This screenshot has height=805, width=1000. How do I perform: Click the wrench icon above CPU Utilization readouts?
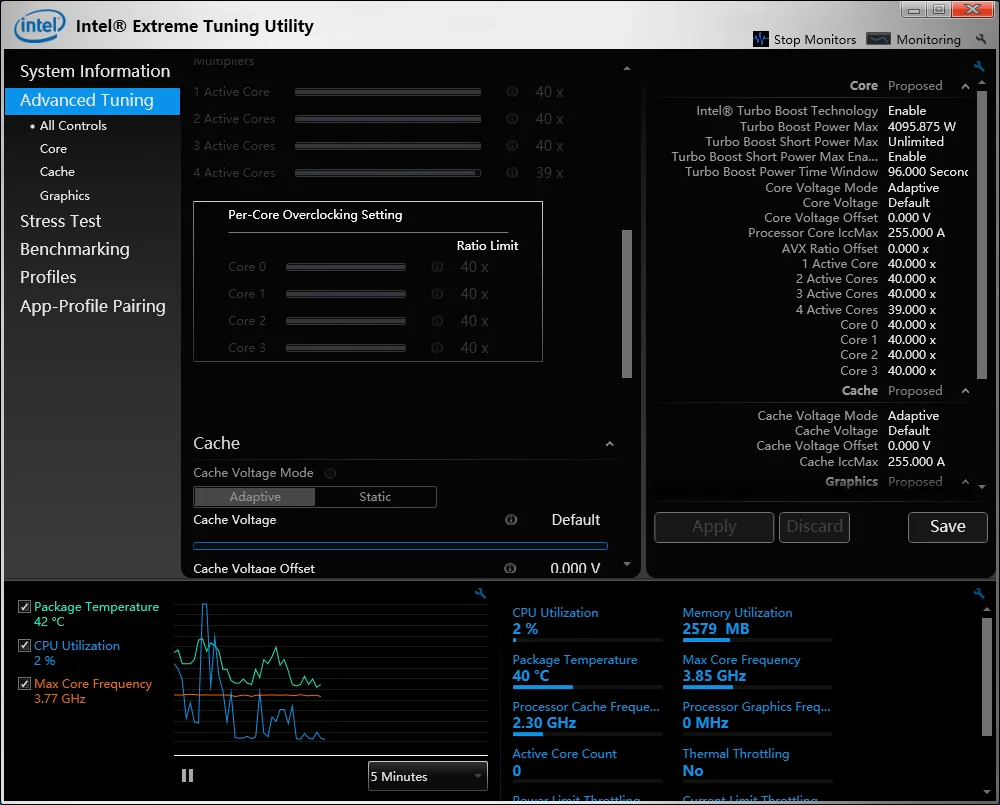click(979, 593)
